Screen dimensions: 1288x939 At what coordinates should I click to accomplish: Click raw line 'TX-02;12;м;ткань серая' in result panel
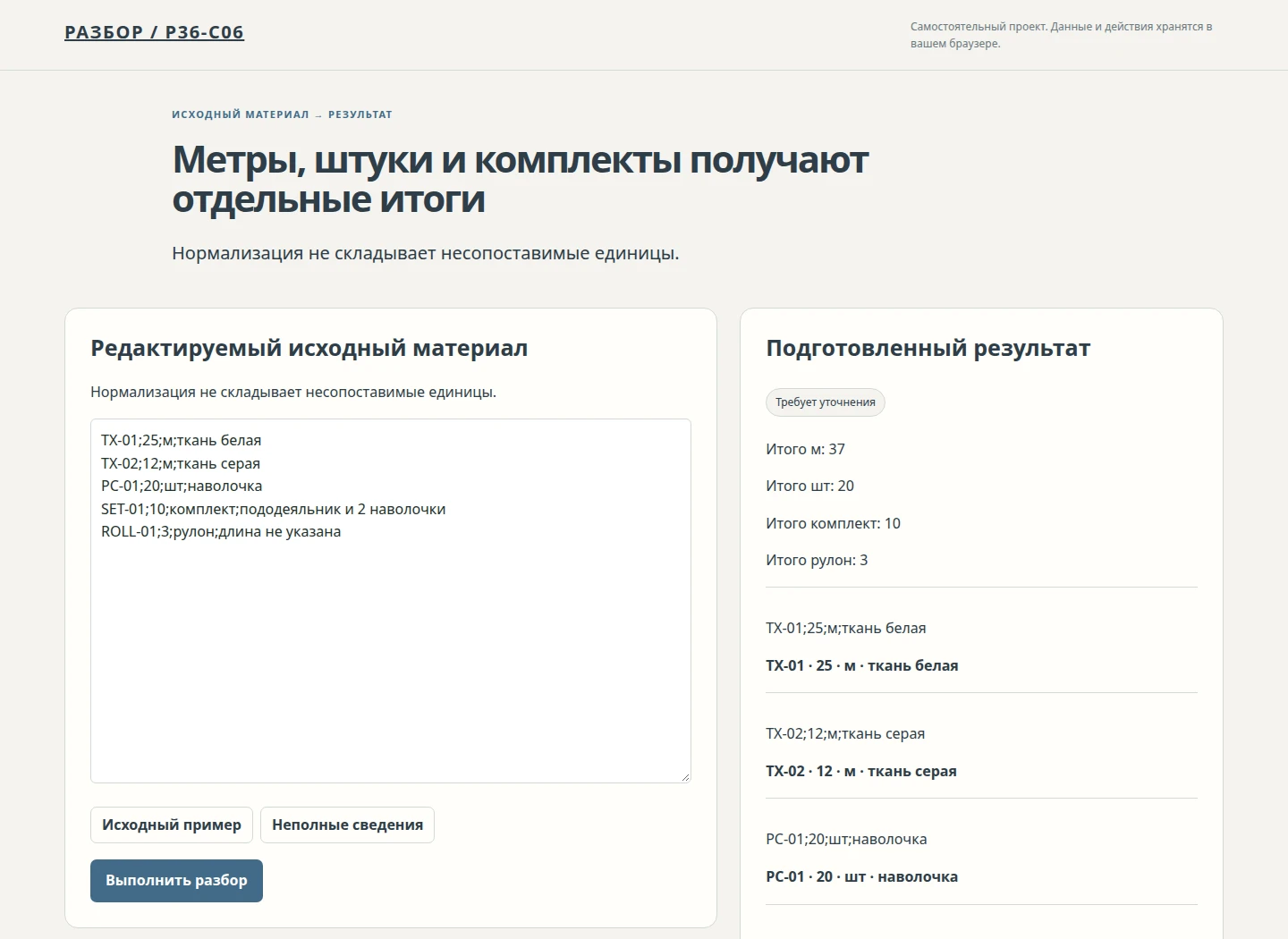point(845,733)
